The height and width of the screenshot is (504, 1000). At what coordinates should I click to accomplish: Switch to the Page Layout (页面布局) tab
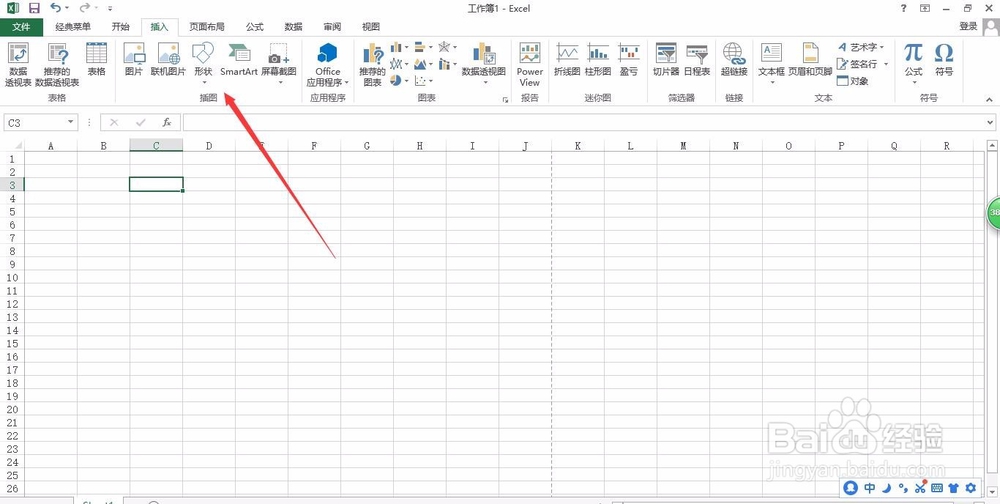[x=207, y=27]
